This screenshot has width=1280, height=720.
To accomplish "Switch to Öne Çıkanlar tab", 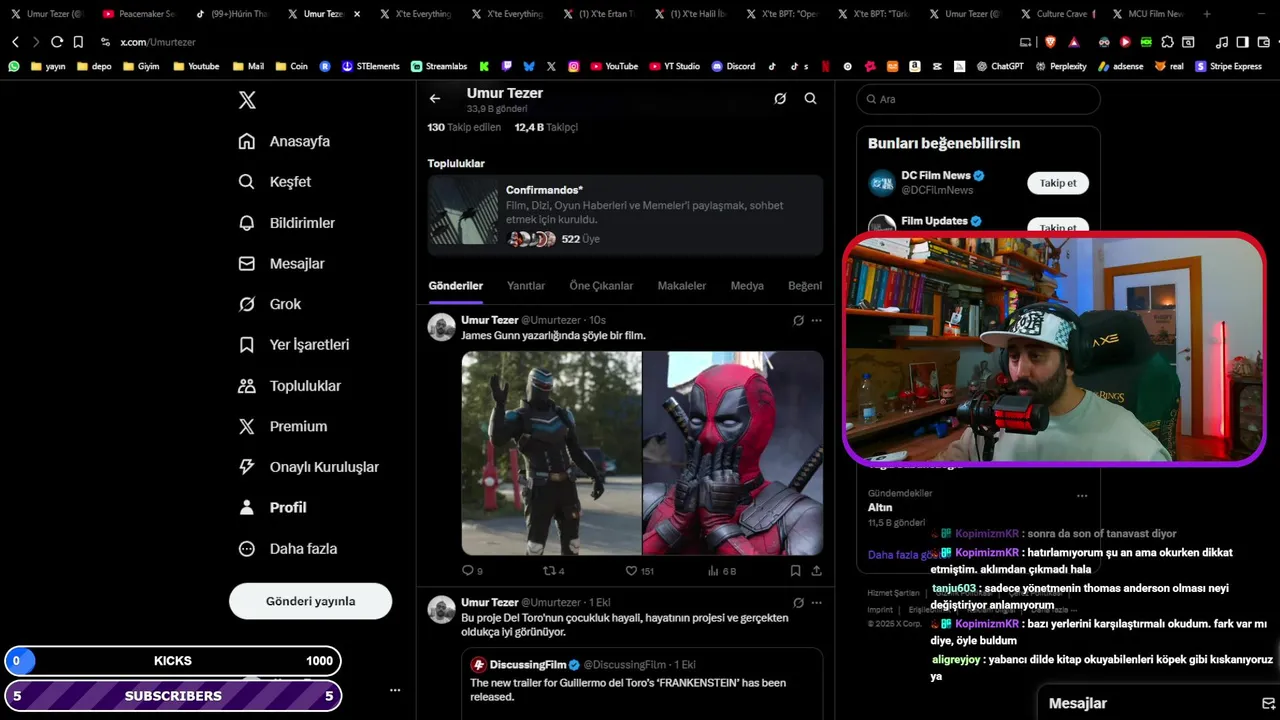I will tap(601, 286).
